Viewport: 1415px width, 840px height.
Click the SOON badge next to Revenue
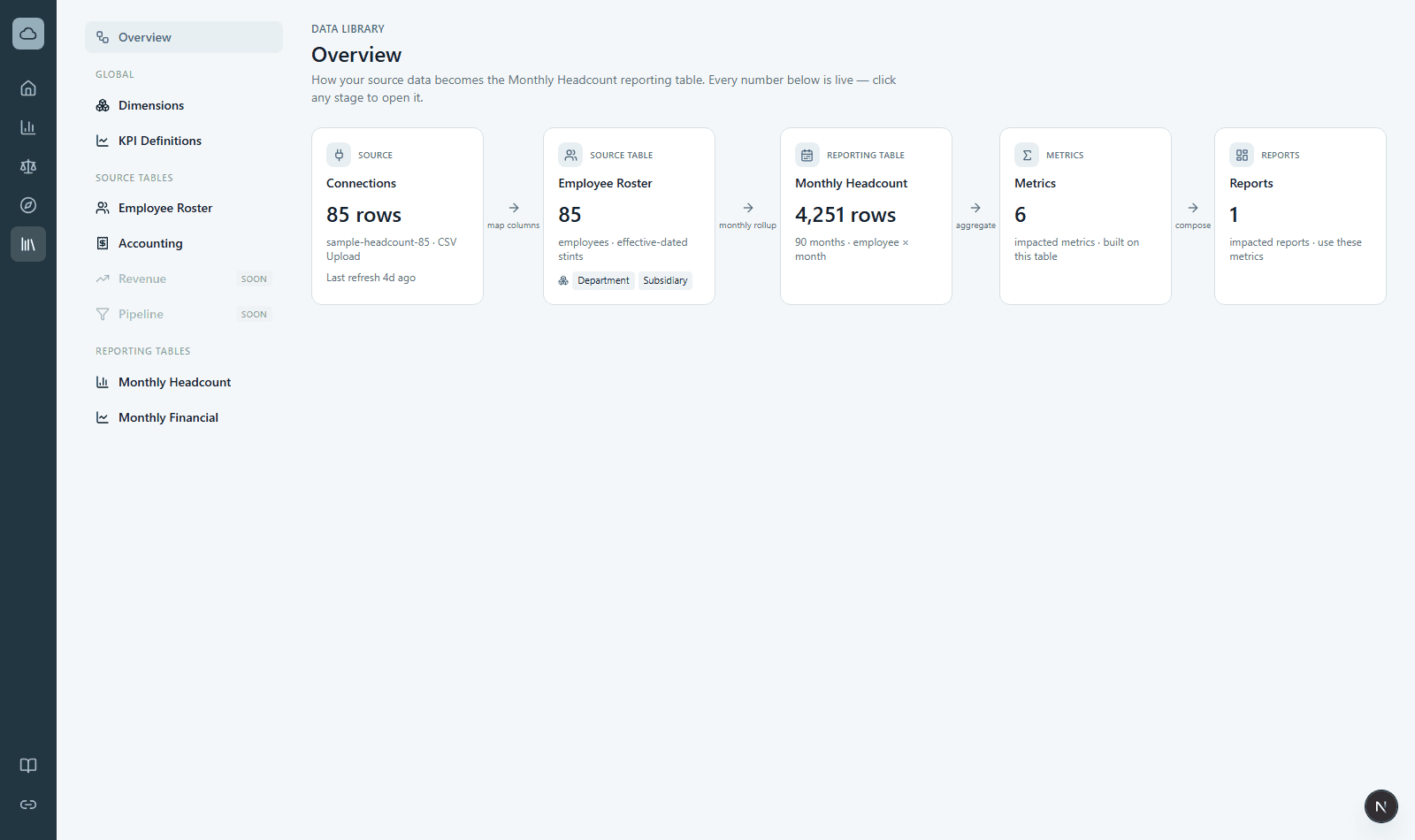pos(254,279)
